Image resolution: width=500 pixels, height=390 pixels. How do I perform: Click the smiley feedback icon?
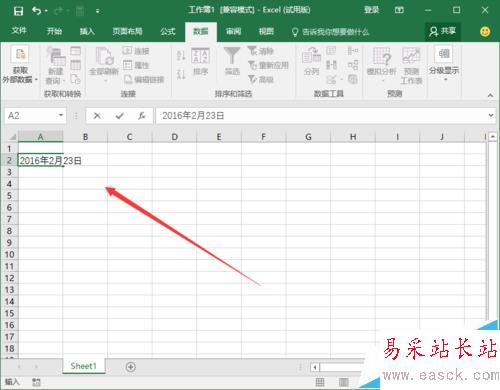pyautogui.click(x=485, y=32)
